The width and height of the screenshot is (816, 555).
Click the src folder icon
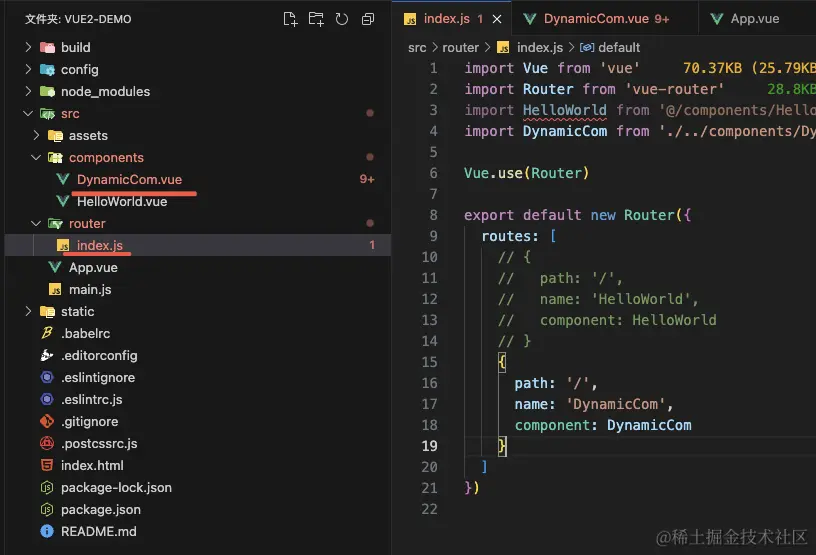coord(47,113)
